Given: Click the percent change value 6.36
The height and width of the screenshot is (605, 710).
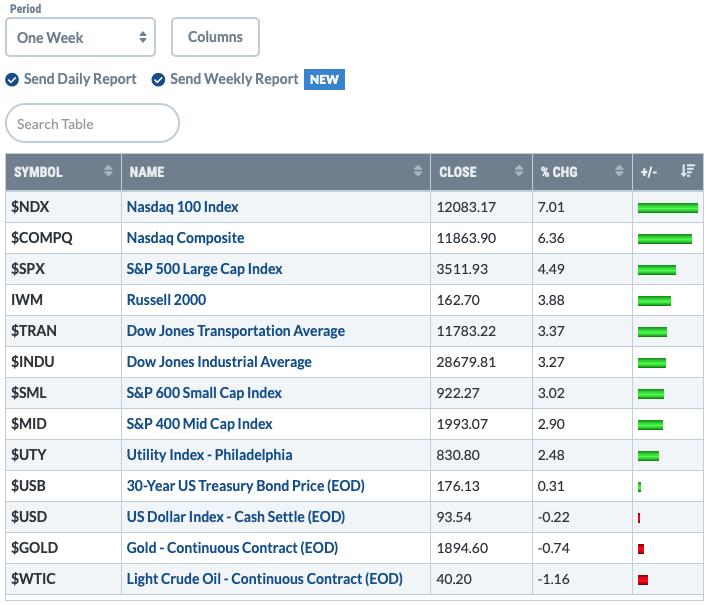Looking at the screenshot, I should [551, 238].
